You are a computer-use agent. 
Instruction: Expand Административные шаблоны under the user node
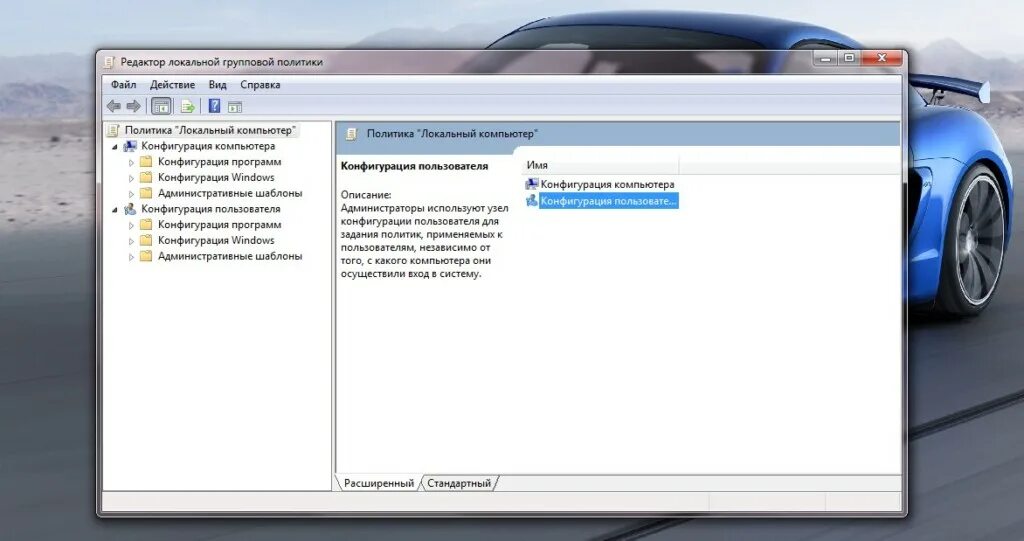coord(131,257)
